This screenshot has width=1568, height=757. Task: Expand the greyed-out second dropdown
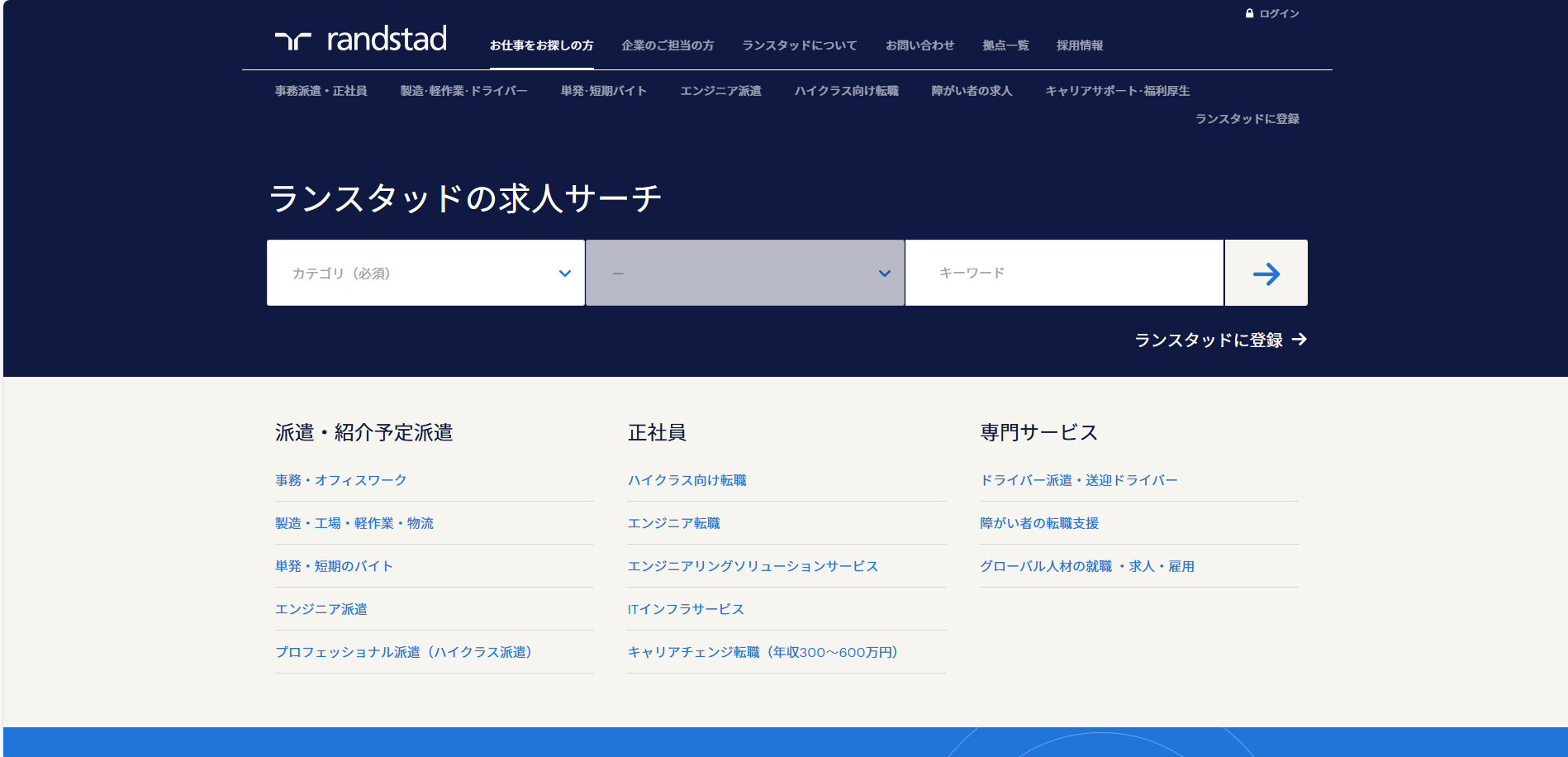tap(744, 273)
